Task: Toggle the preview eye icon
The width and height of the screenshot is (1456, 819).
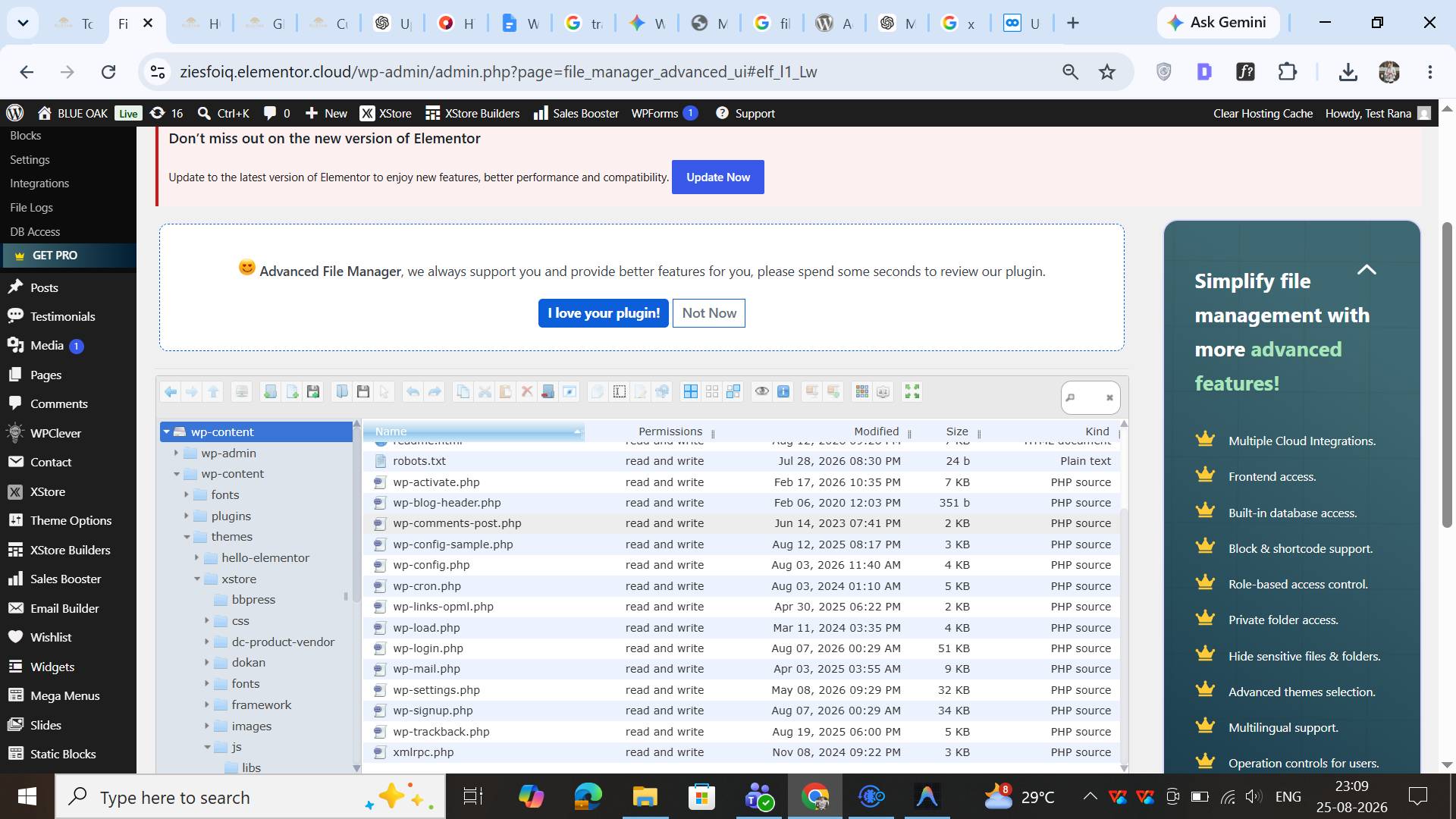Action: pos(762,392)
